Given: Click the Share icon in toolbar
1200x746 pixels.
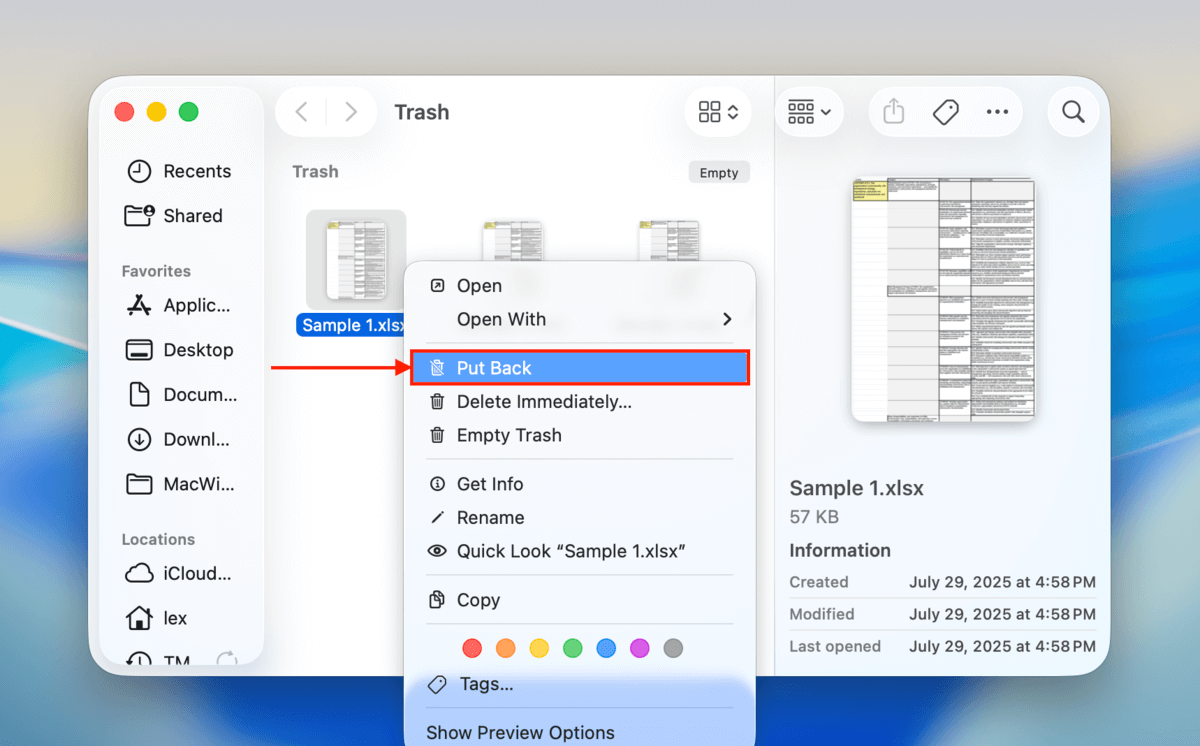Looking at the screenshot, I should point(893,111).
